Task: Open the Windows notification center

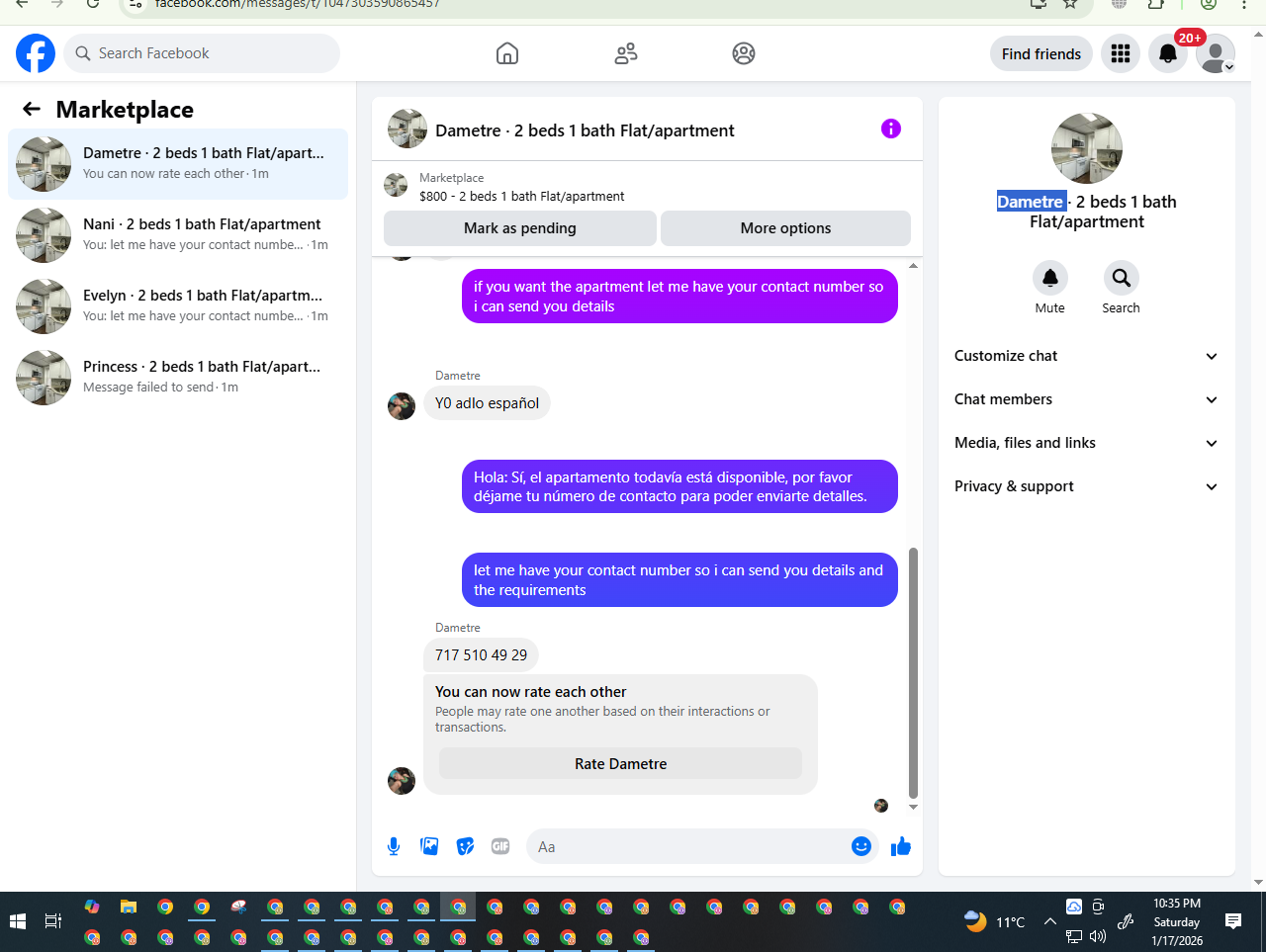Action: coord(1233,921)
